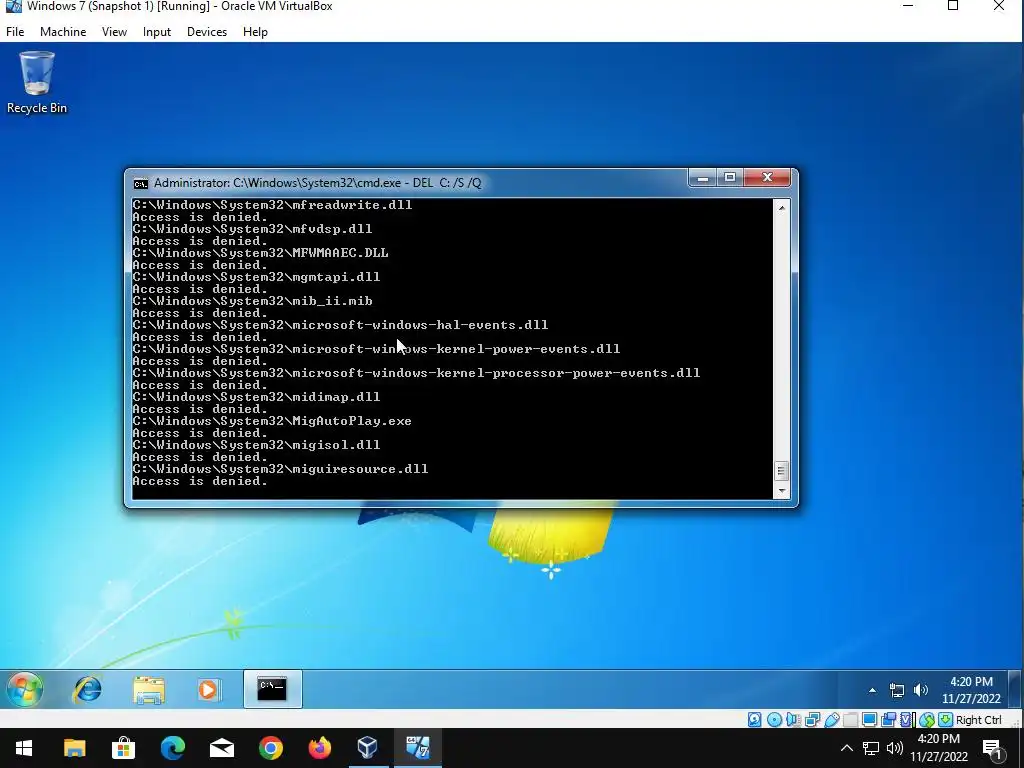Open the Devices menu

pyautogui.click(x=207, y=32)
